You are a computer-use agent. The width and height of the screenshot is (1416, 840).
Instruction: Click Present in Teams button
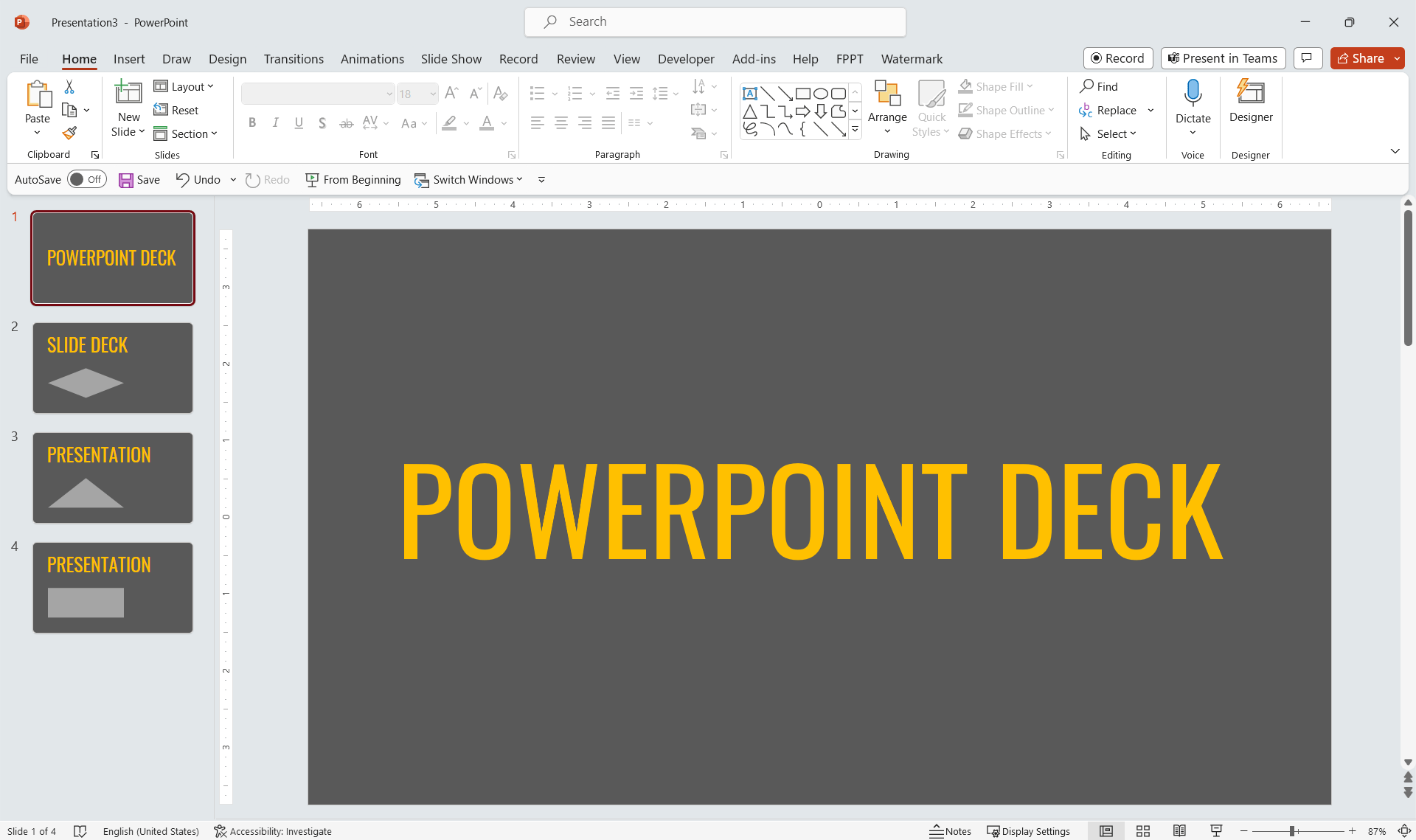[x=1224, y=58]
